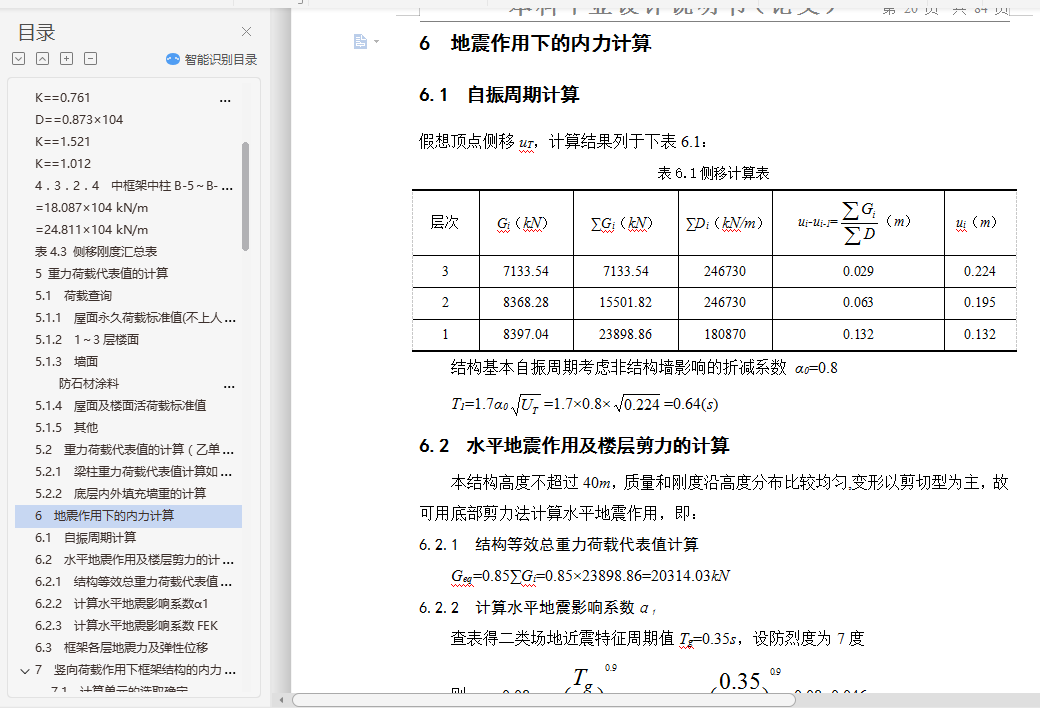
Task: Expand or collapse chapter 7 竖向荷载作用 in the outline
Action: point(25,671)
